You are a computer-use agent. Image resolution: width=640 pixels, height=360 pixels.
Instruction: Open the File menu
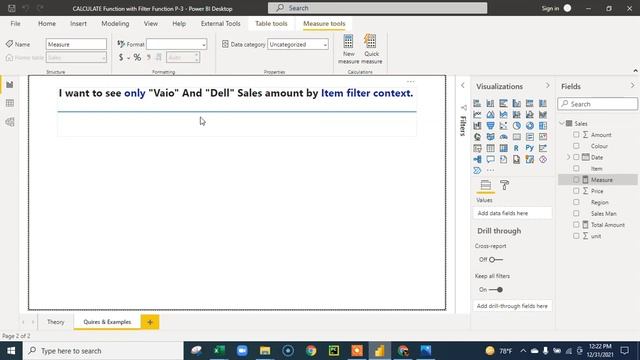16,24
